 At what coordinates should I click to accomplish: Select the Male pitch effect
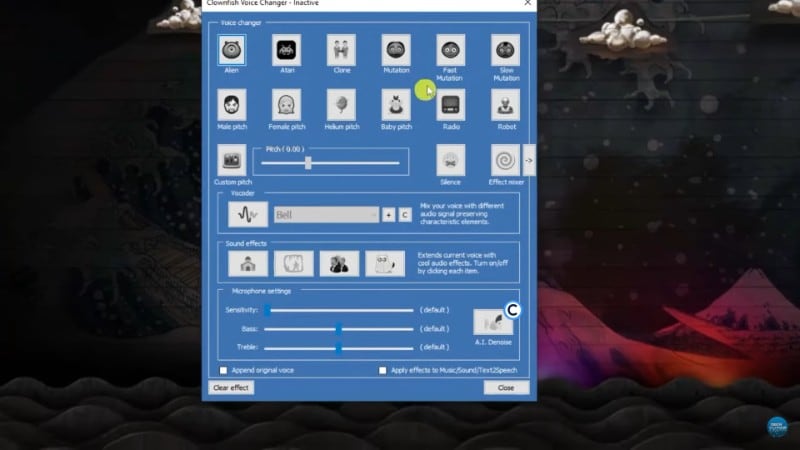point(232,105)
